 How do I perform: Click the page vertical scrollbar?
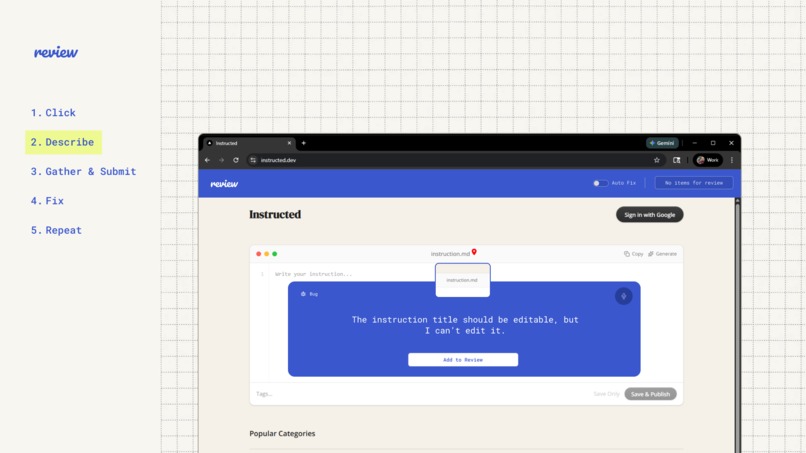[738, 325]
